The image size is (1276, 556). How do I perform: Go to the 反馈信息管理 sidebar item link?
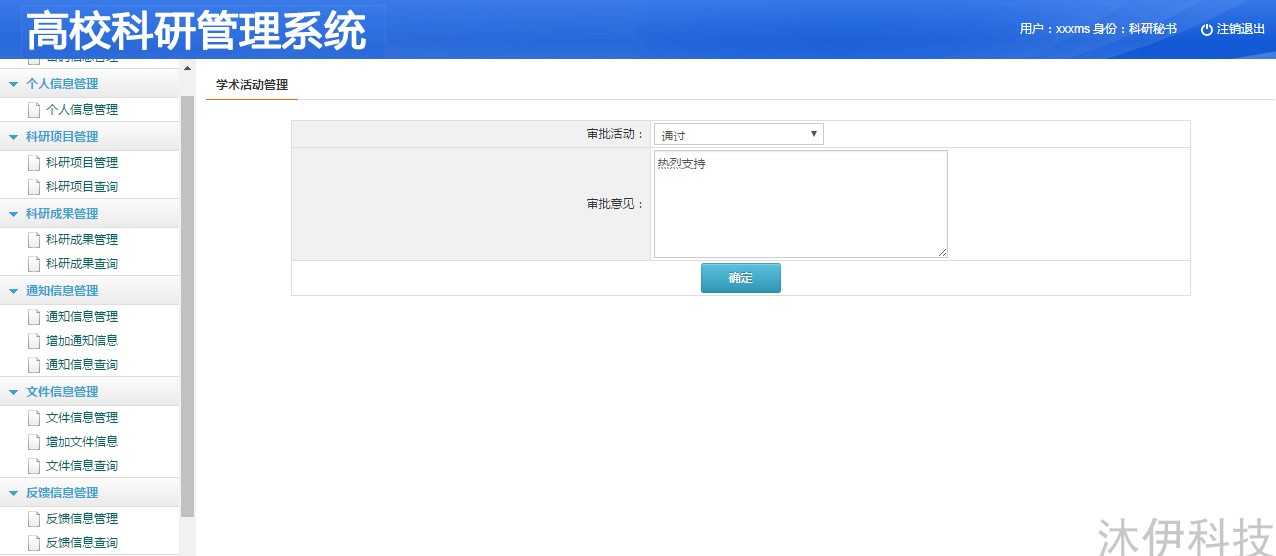pyautogui.click(x=82, y=519)
